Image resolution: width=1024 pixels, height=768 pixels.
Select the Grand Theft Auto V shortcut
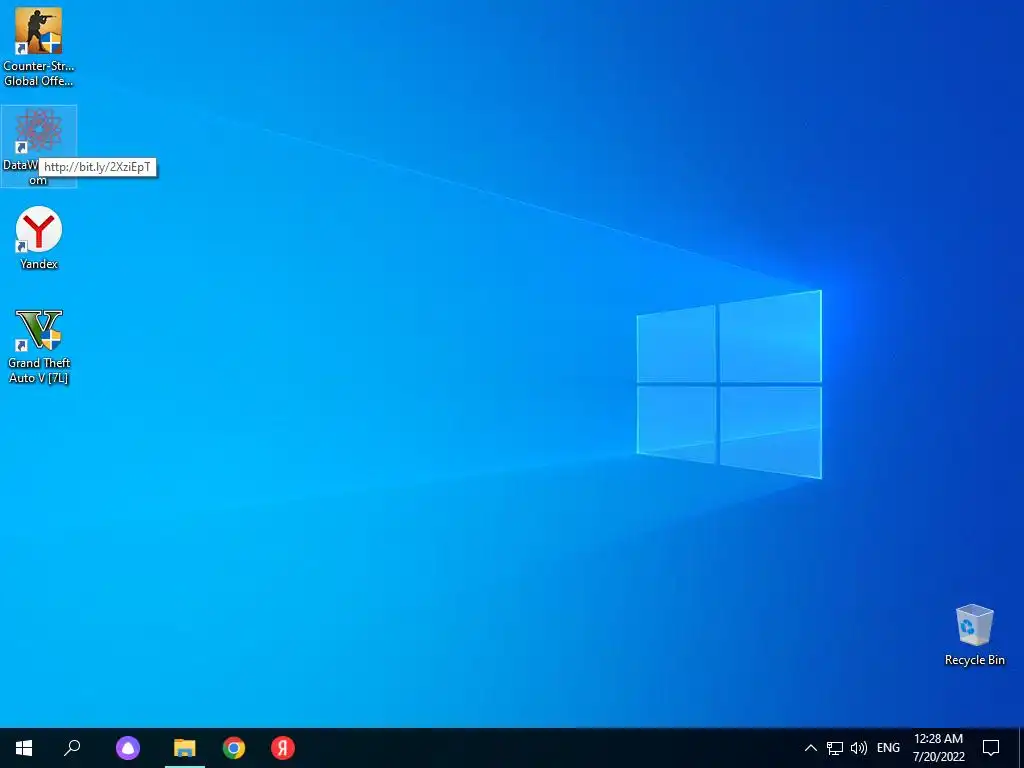point(39,346)
